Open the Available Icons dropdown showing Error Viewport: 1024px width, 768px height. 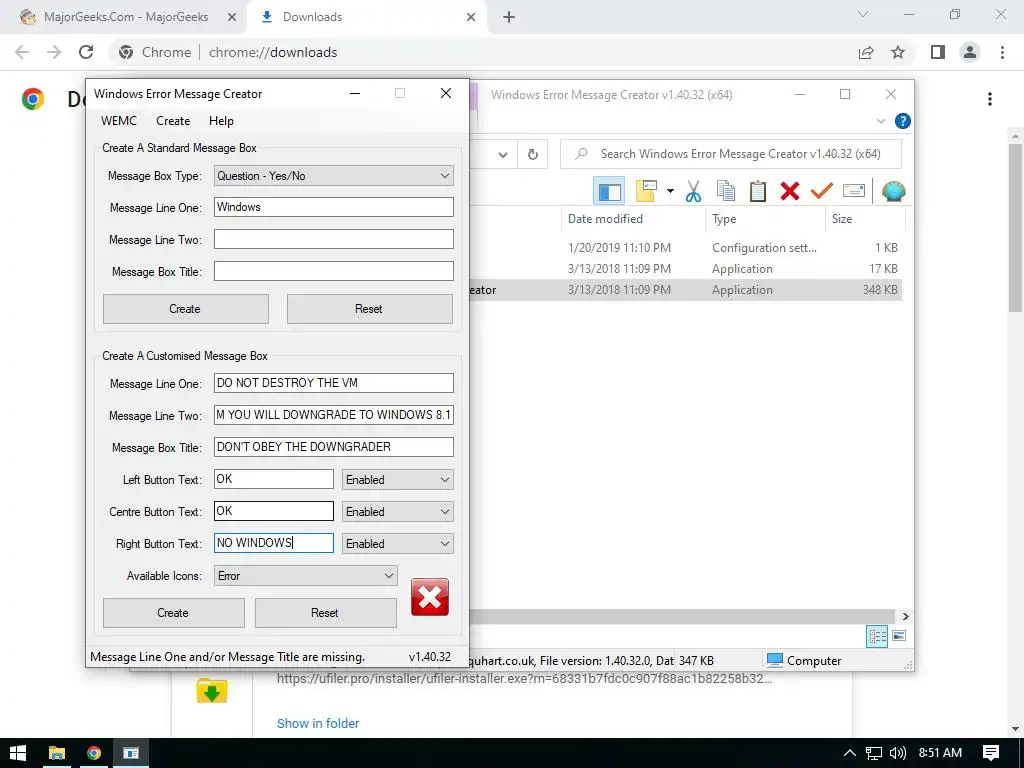pyautogui.click(x=306, y=575)
